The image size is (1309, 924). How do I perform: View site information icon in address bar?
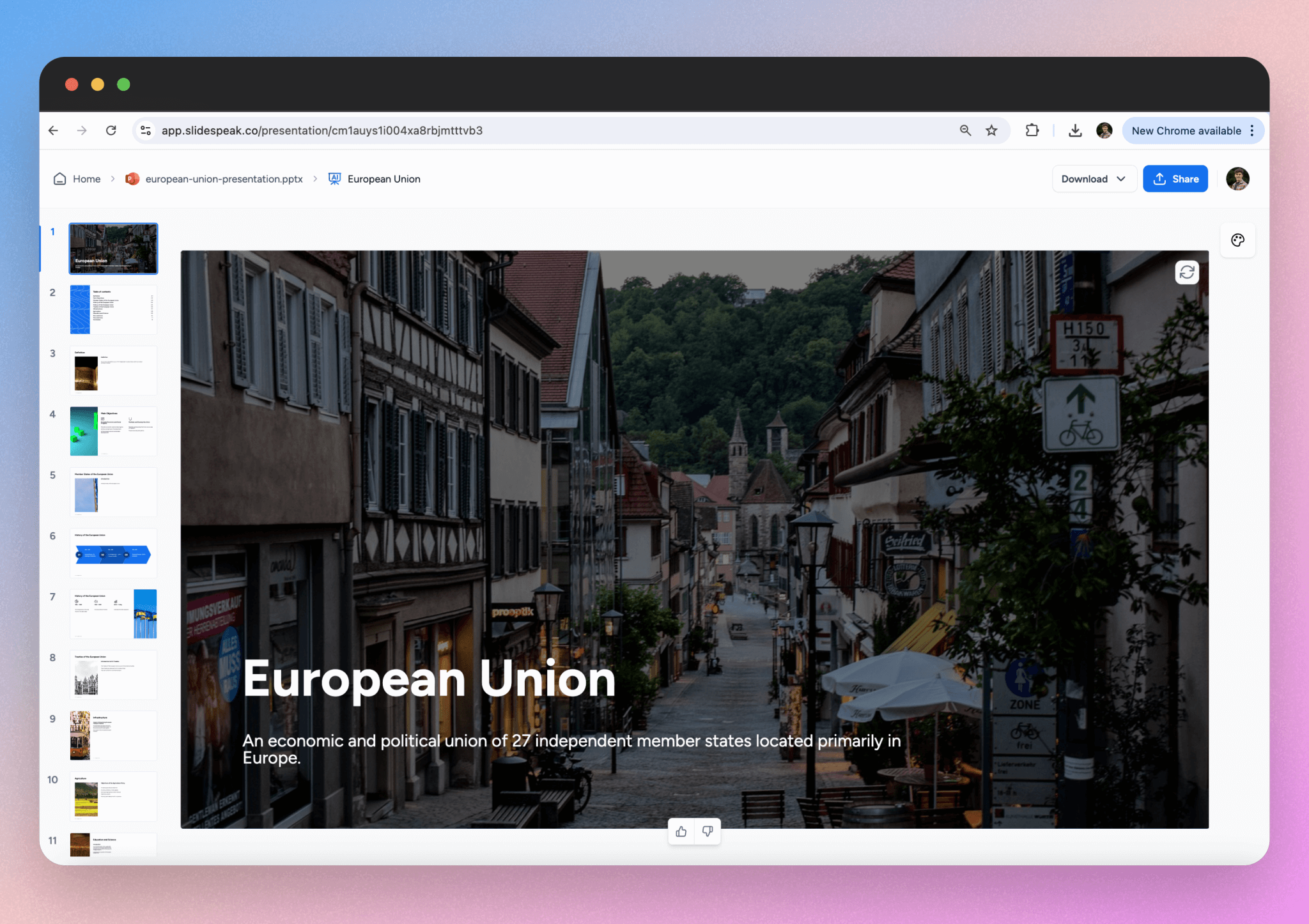point(146,130)
